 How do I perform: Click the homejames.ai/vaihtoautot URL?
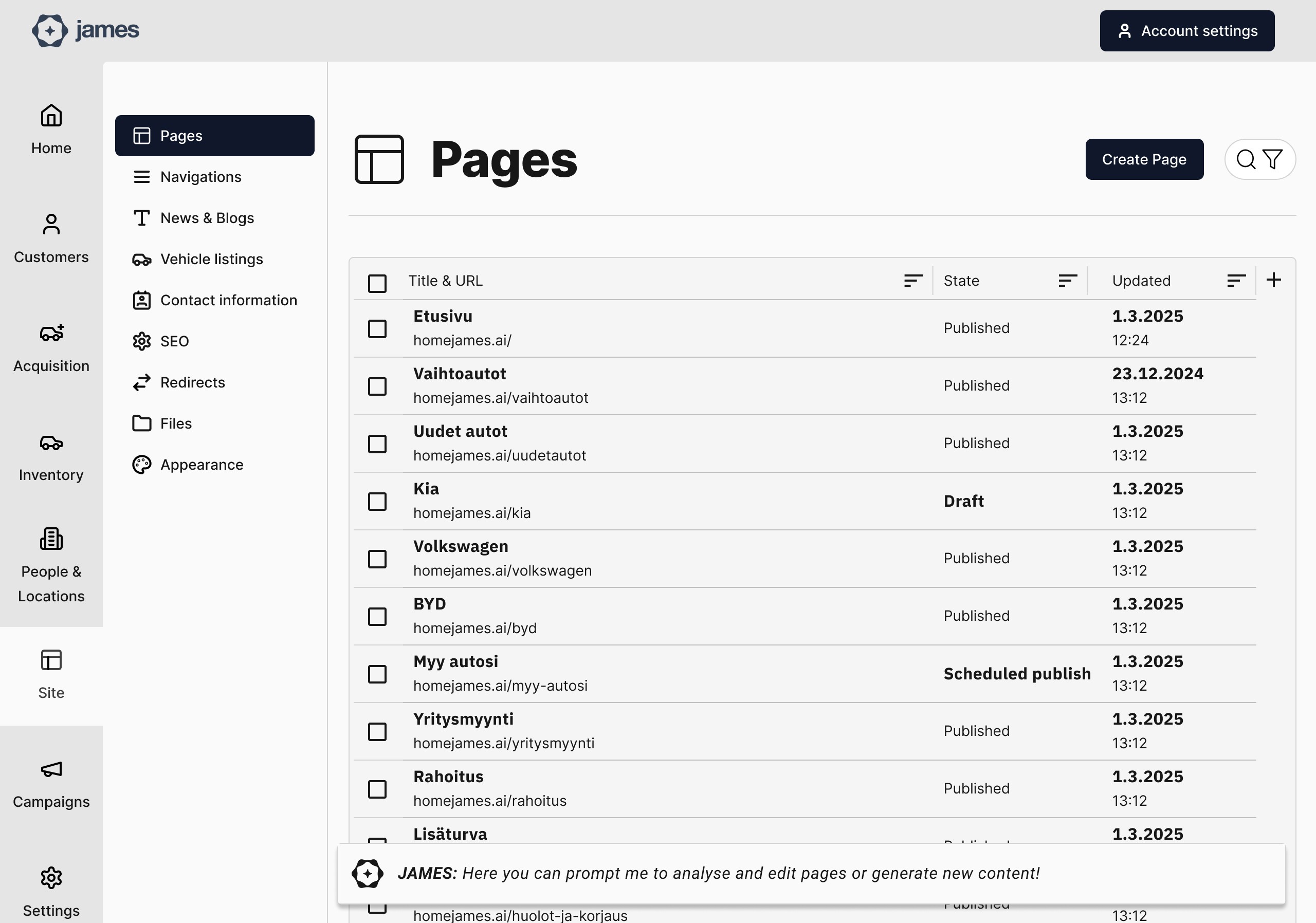[500, 398]
